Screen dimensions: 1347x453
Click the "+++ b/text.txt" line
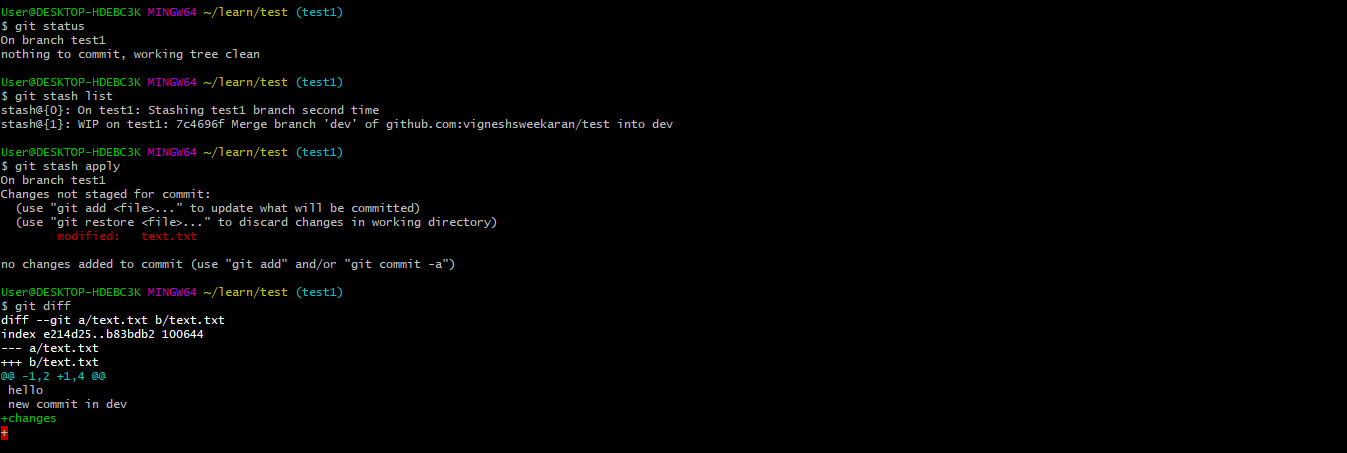pyautogui.click(x=50, y=362)
